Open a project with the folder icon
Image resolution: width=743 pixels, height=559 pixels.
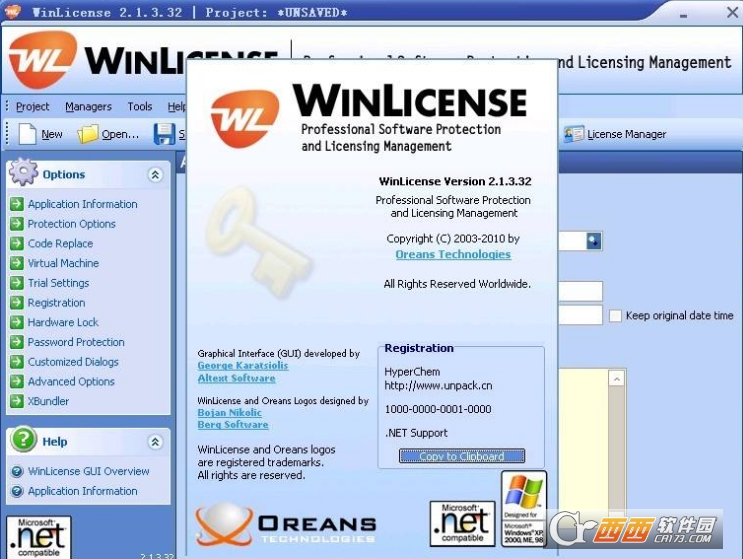88,134
